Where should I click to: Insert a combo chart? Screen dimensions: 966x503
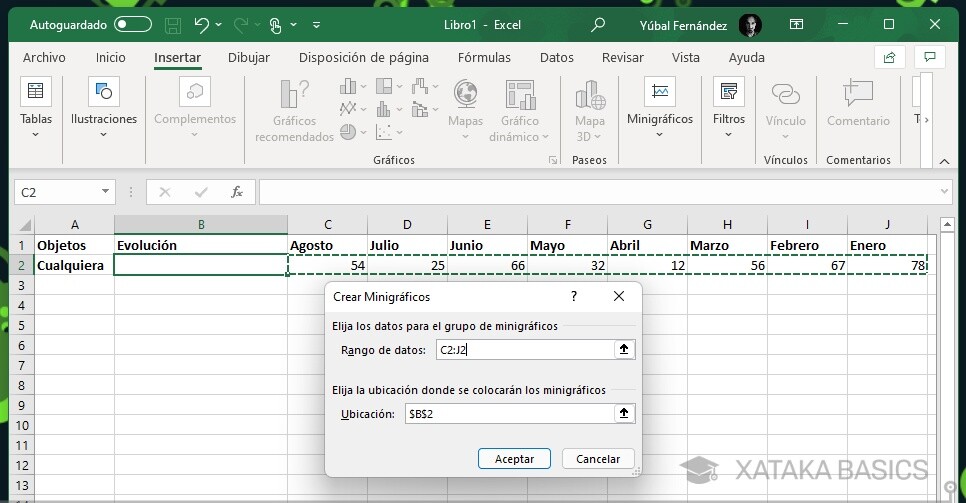coord(425,110)
